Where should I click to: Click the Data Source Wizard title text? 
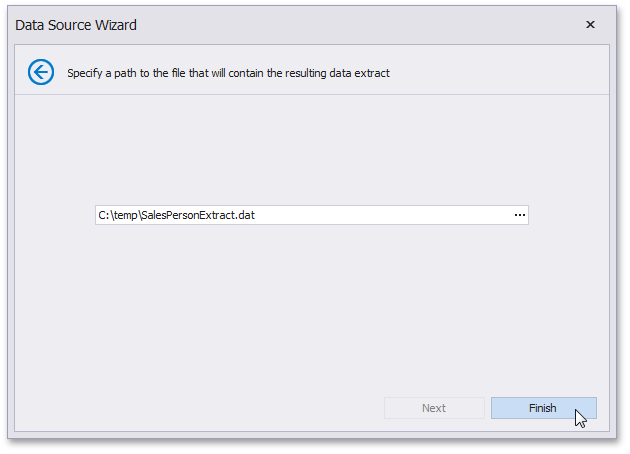point(76,25)
